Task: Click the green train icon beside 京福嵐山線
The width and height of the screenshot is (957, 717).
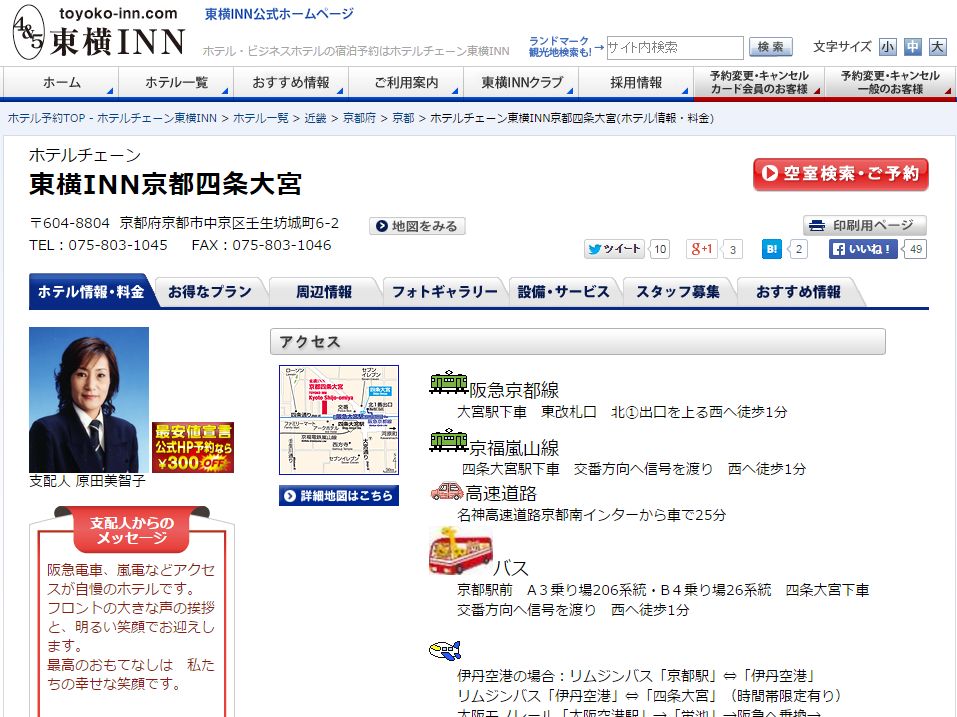Action: 449,440
